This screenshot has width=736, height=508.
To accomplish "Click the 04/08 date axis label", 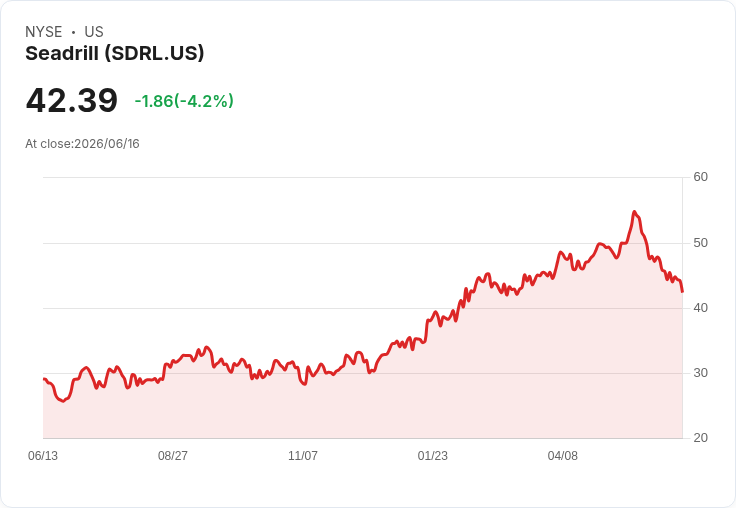I will 563,456.
